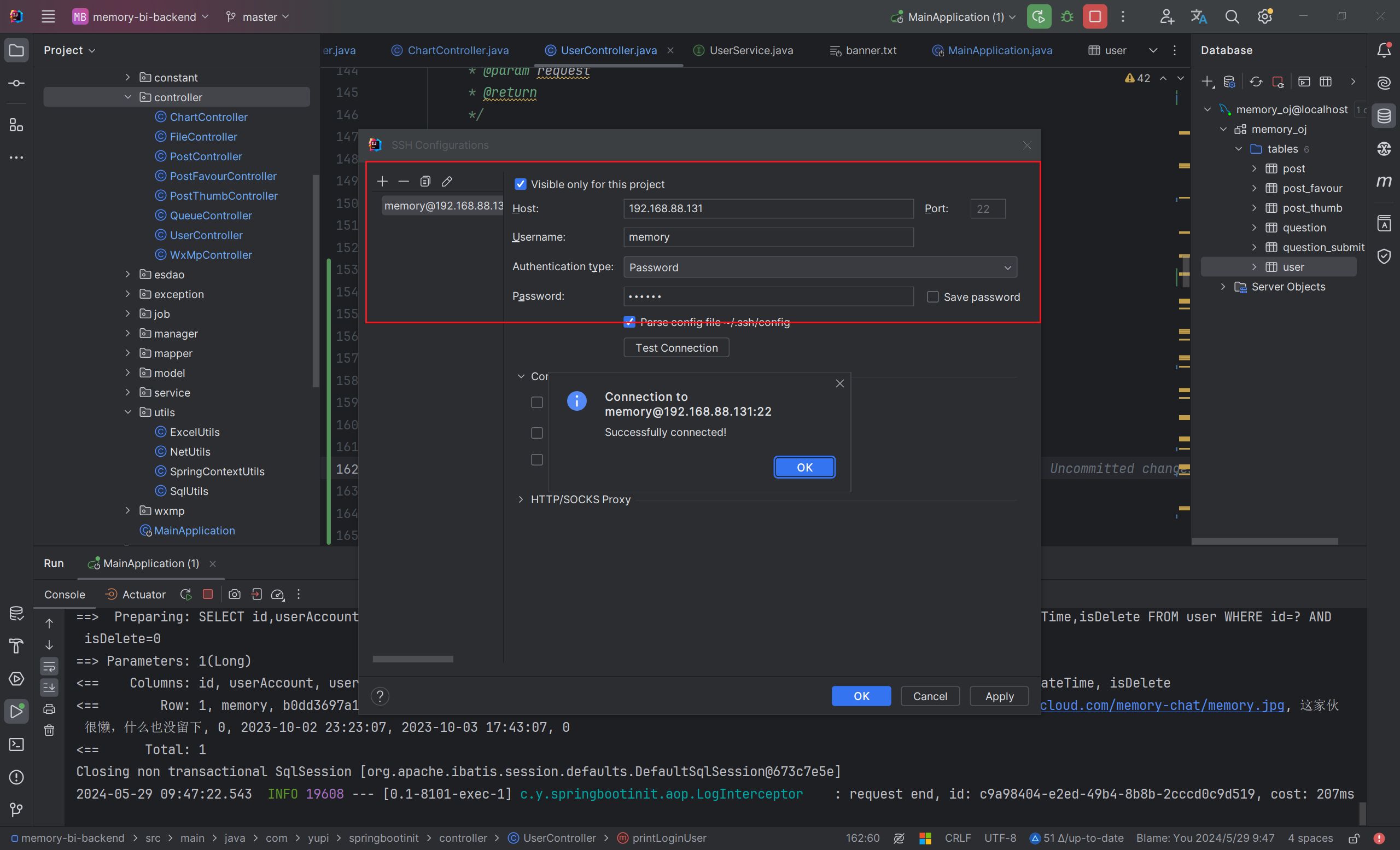Collapse the controller folder
This screenshot has height=850, width=1400.
coord(127,97)
